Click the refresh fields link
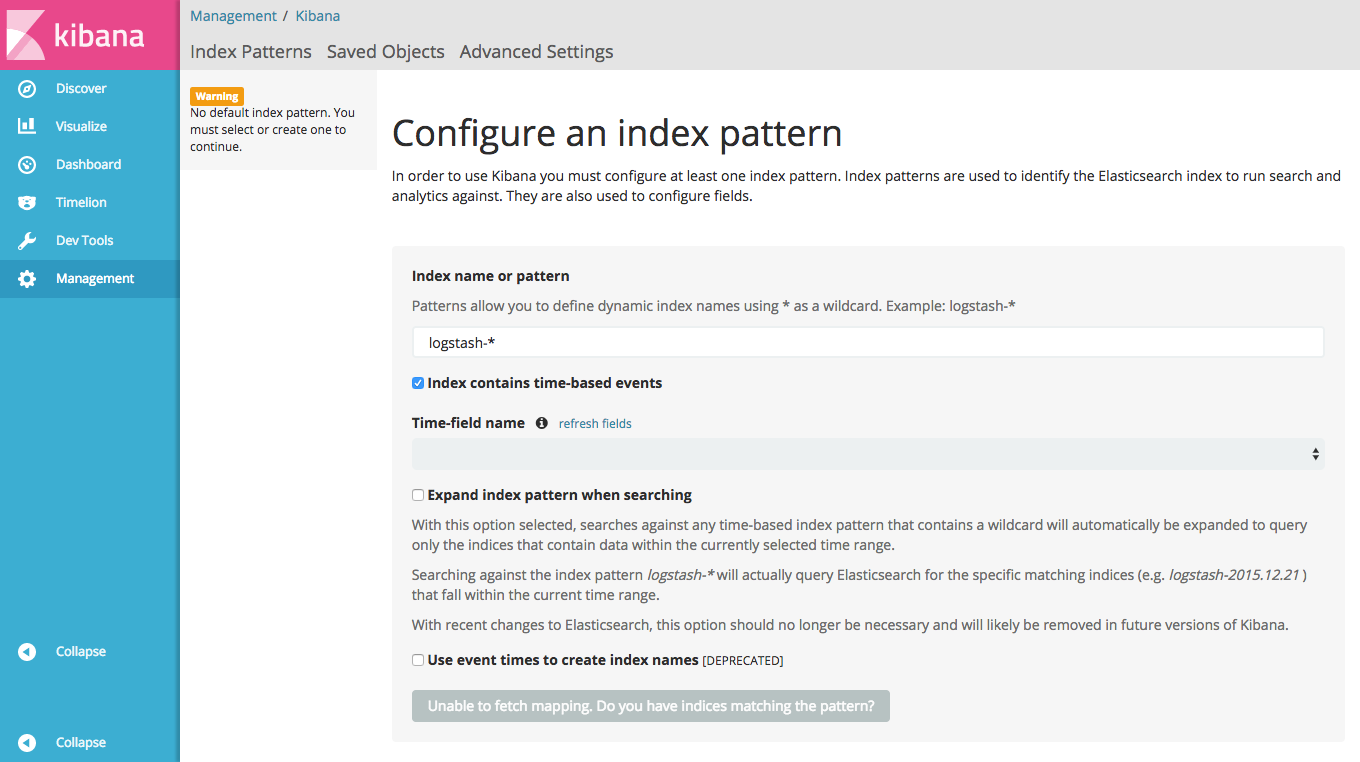The image size is (1360, 762). (x=595, y=424)
